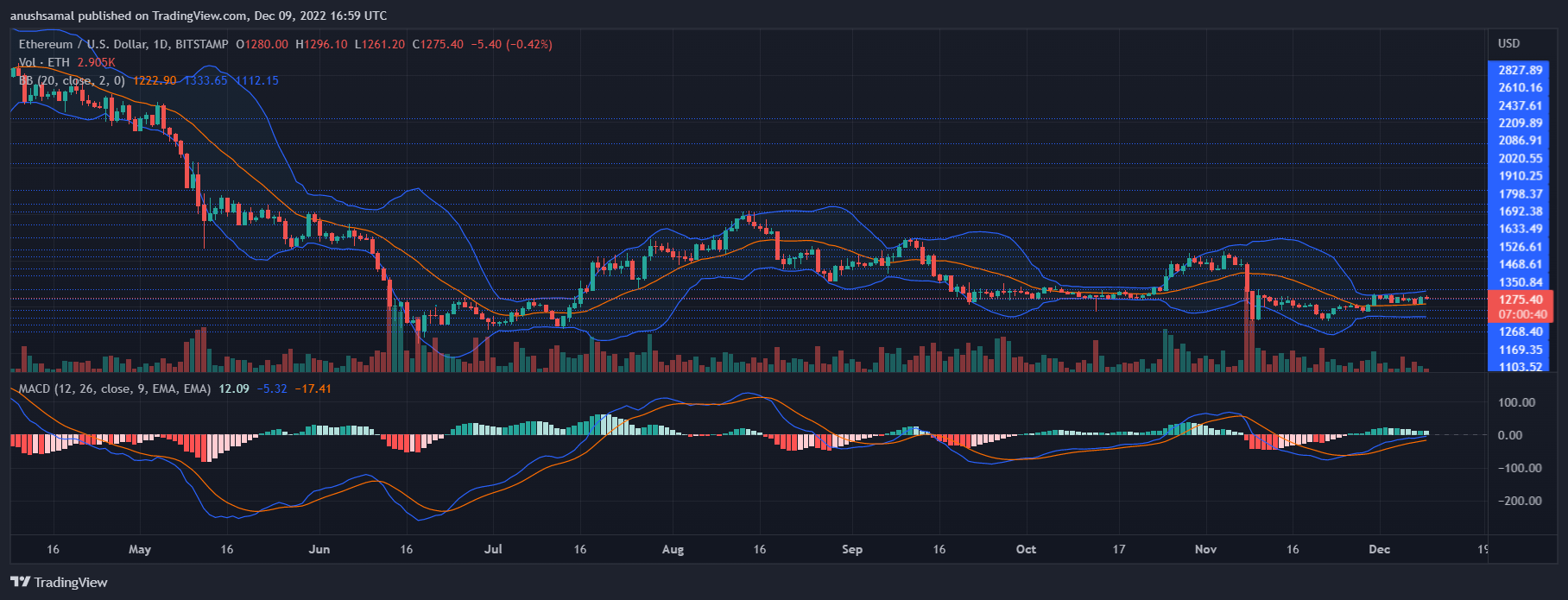
Task: Click the Dec label on time axis
Action: [x=1379, y=549]
